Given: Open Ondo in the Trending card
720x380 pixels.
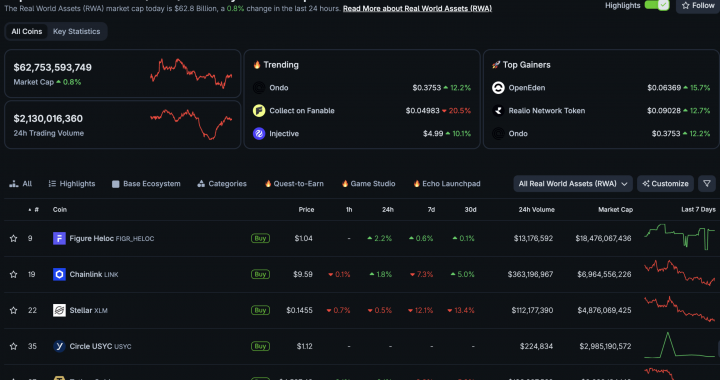Looking at the screenshot, I should [279, 88].
